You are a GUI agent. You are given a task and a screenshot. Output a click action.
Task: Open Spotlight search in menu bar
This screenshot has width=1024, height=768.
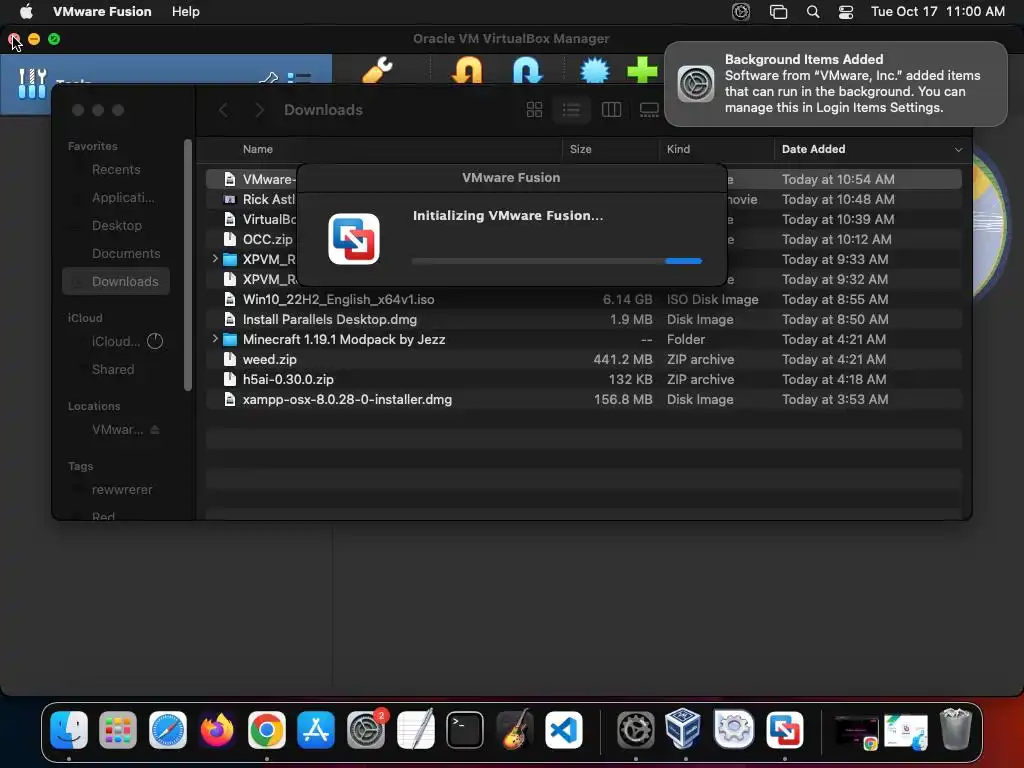pos(813,12)
